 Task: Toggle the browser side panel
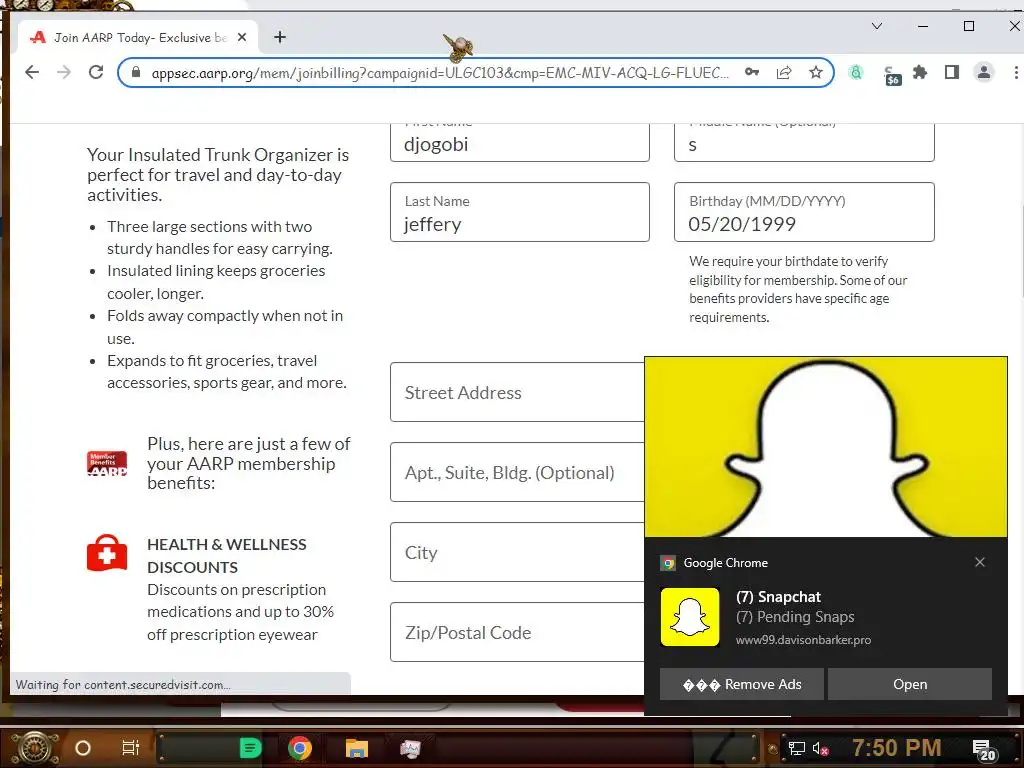(x=952, y=72)
